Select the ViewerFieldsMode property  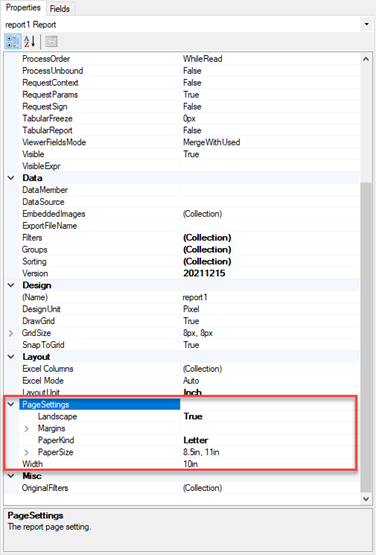(x=54, y=142)
